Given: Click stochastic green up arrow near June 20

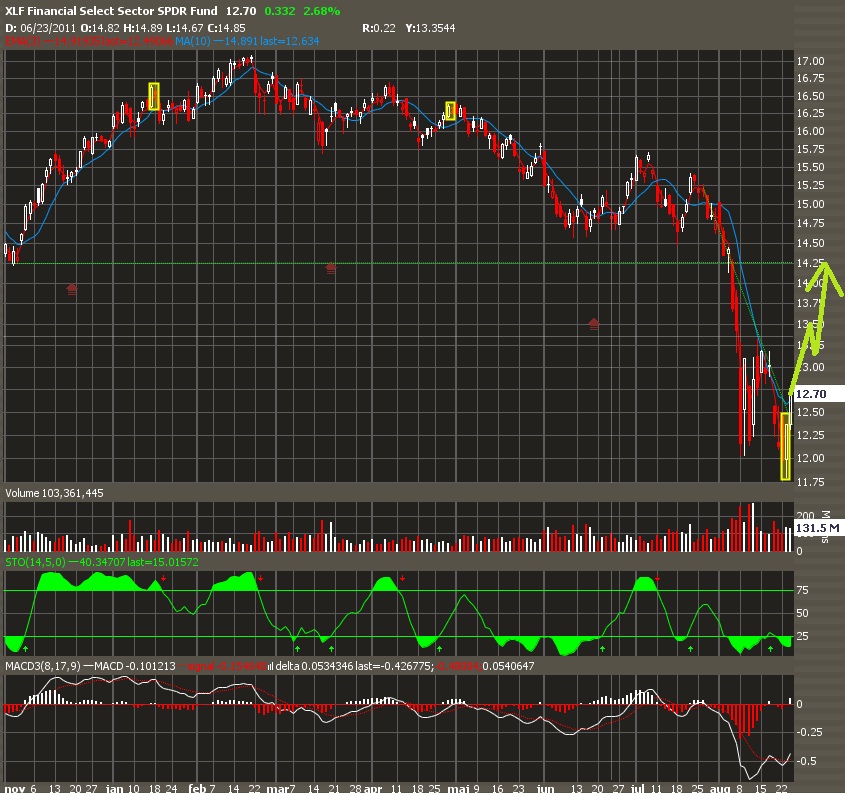Looking at the screenshot, I should (x=602, y=649).
